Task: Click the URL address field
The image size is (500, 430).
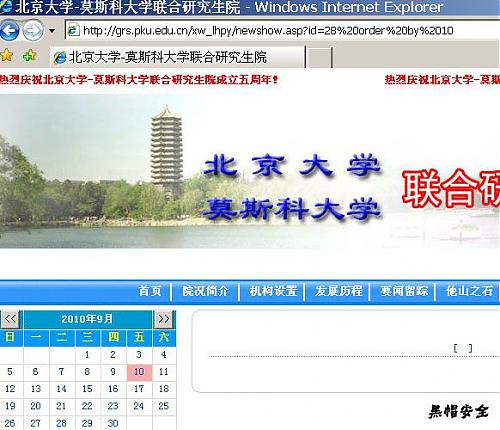Action: pyautogui.click(x=282, y=31)
